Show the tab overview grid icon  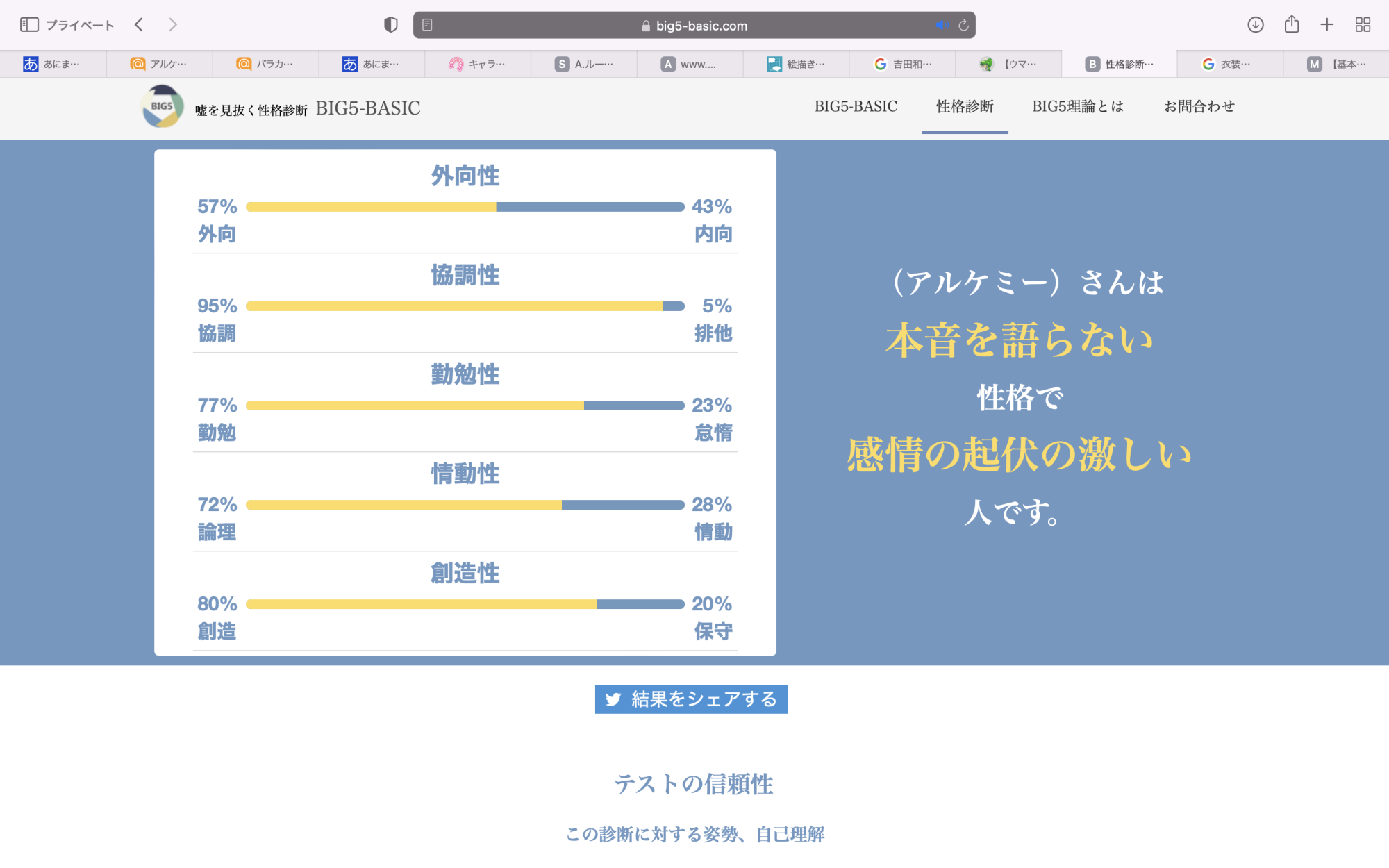tap(1363, 25)
